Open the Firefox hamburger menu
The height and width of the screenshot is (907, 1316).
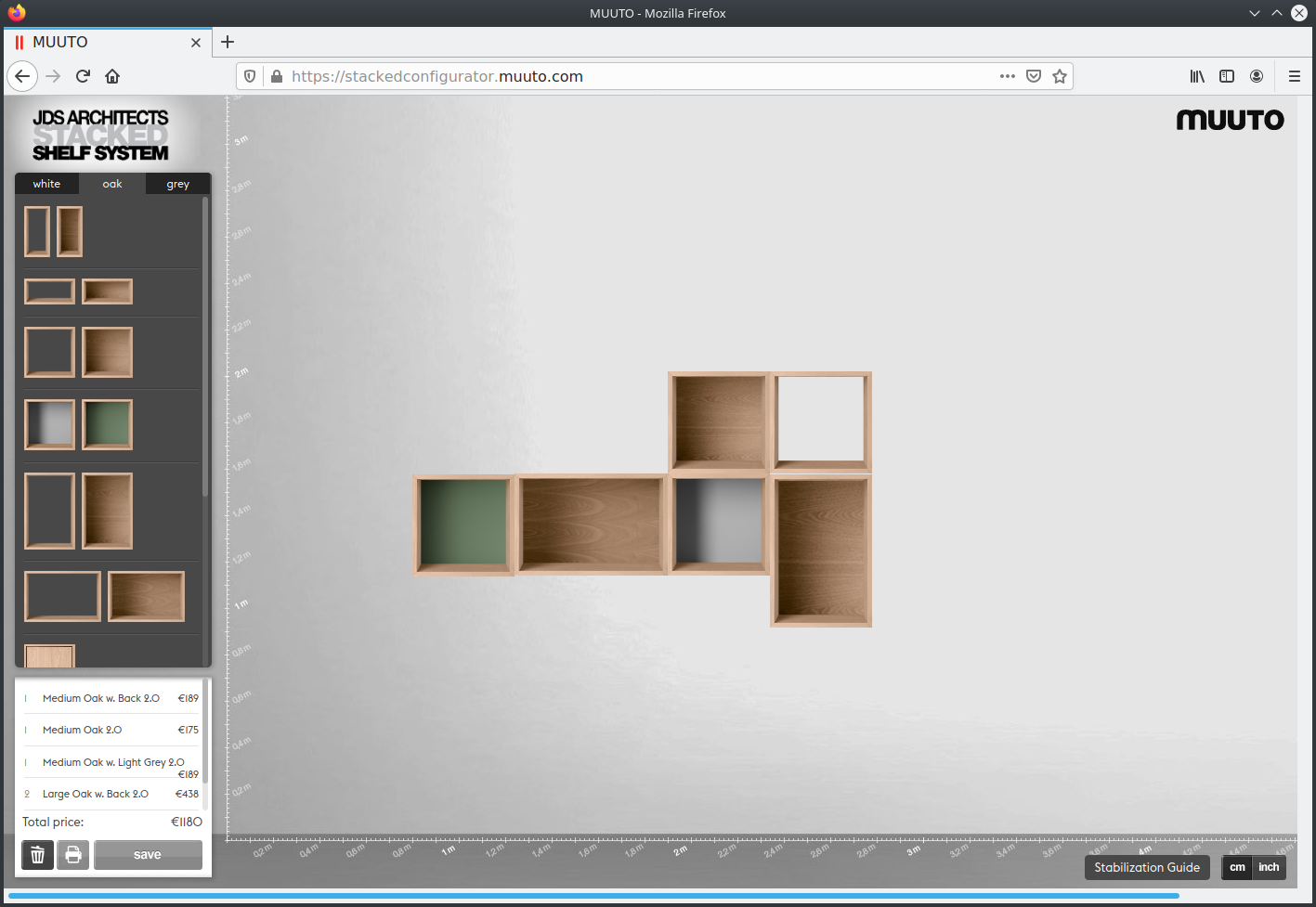[x=1295, y=76]
